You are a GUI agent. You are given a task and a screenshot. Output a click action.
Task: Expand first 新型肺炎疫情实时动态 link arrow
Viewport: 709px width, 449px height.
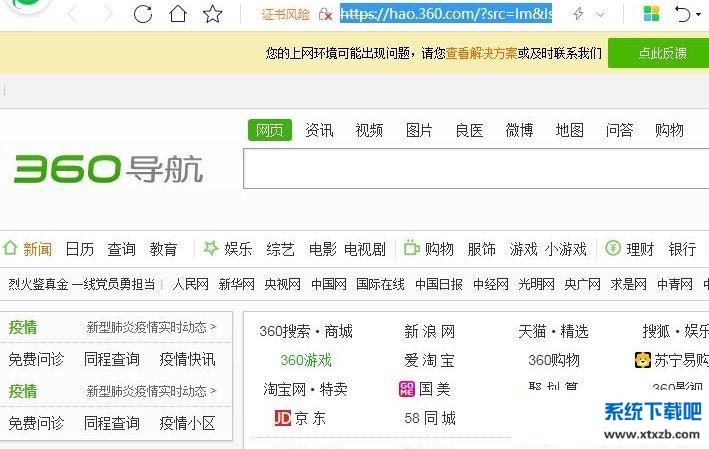212,327
